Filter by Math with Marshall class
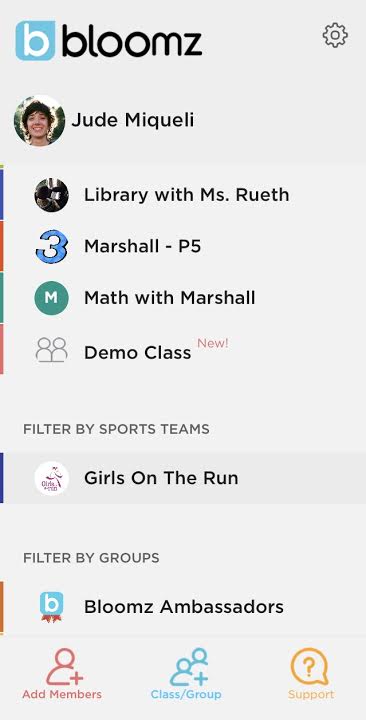Viewport: 366px width, 720px height. pyautogui.click(x=183, y=298)
